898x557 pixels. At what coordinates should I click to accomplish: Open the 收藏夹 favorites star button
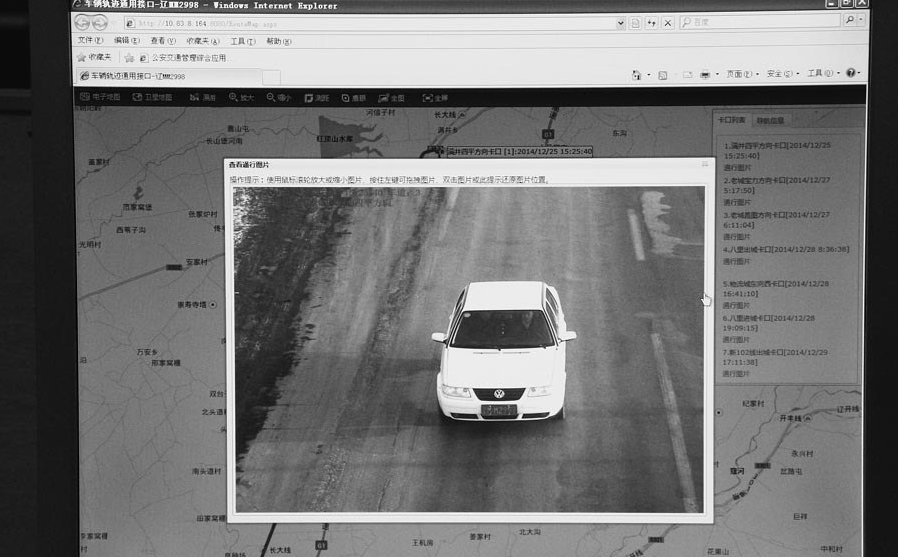coord(94,57)
